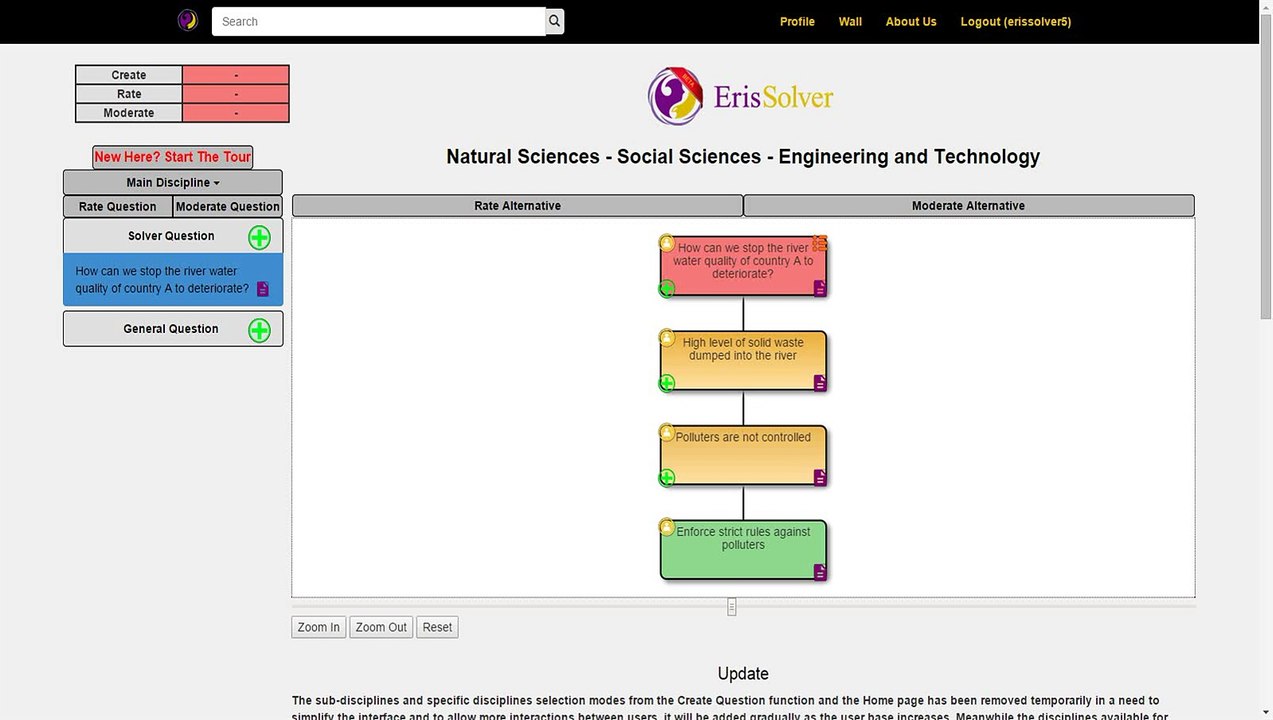Click the ErisSolver main logo
This screenshot has width=1273, height=720.
pyautogui.click(x=741, y=96)
